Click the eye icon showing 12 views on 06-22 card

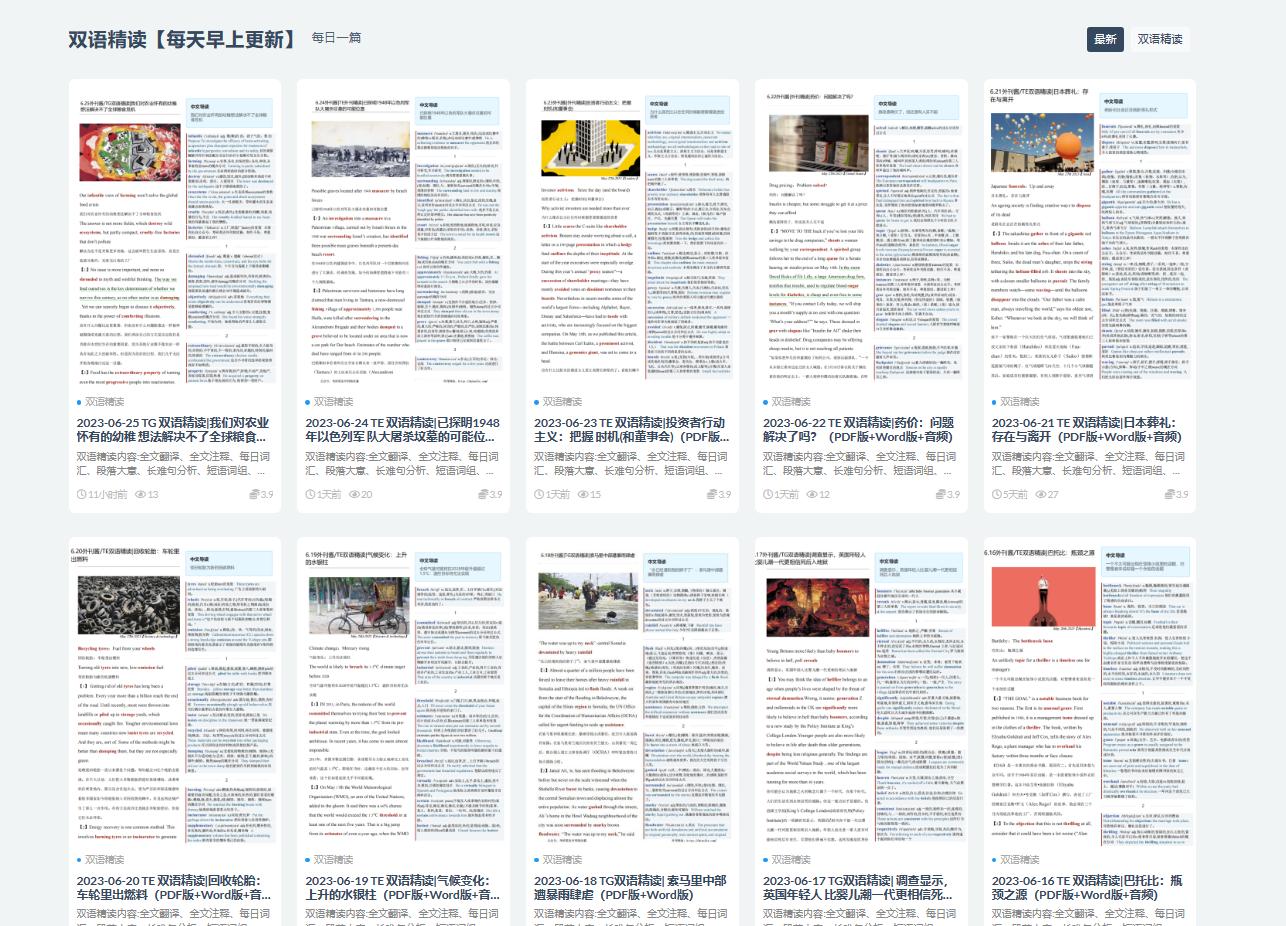812,492
